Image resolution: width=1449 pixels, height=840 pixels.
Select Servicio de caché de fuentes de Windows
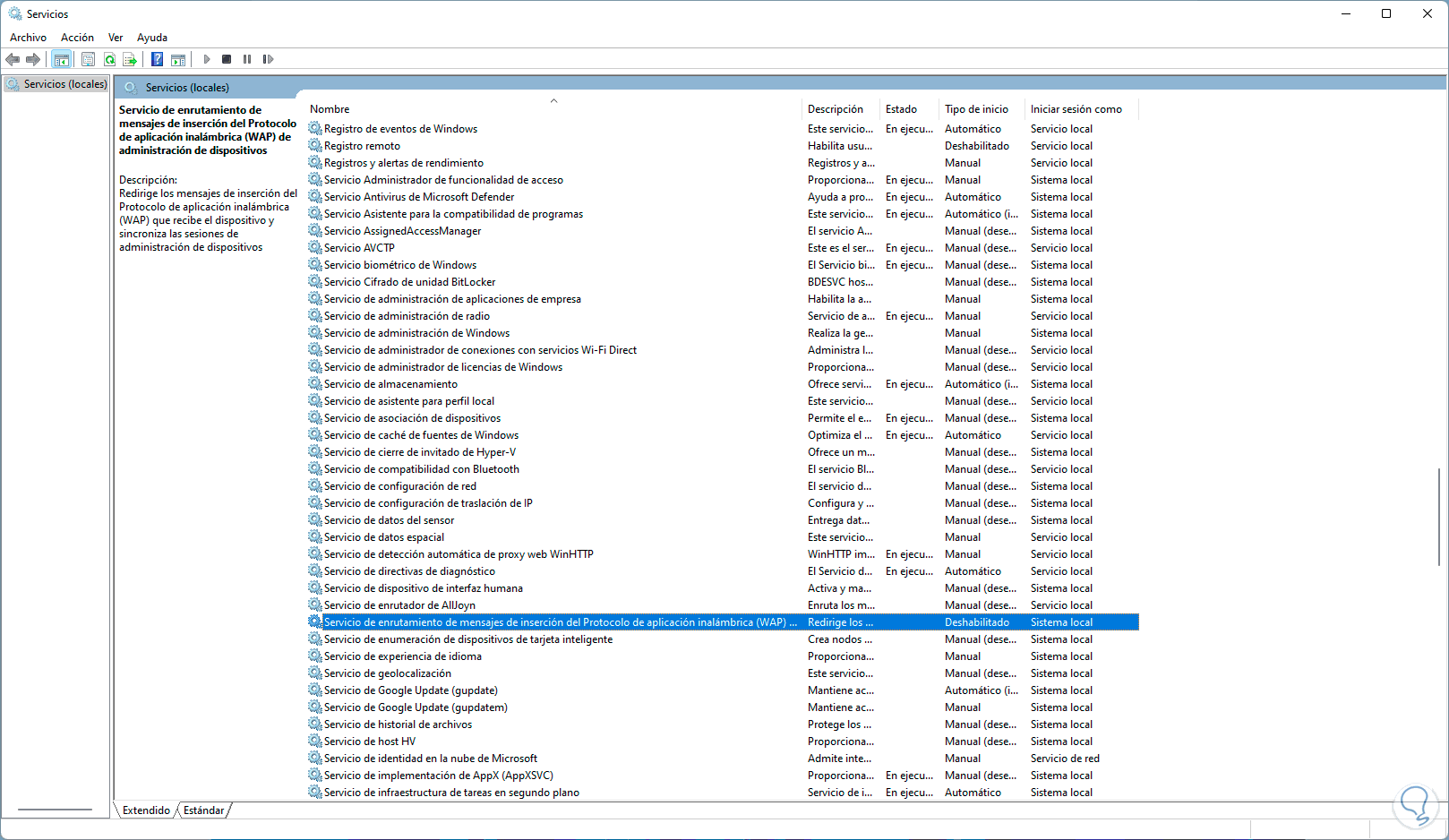point(422,435)
